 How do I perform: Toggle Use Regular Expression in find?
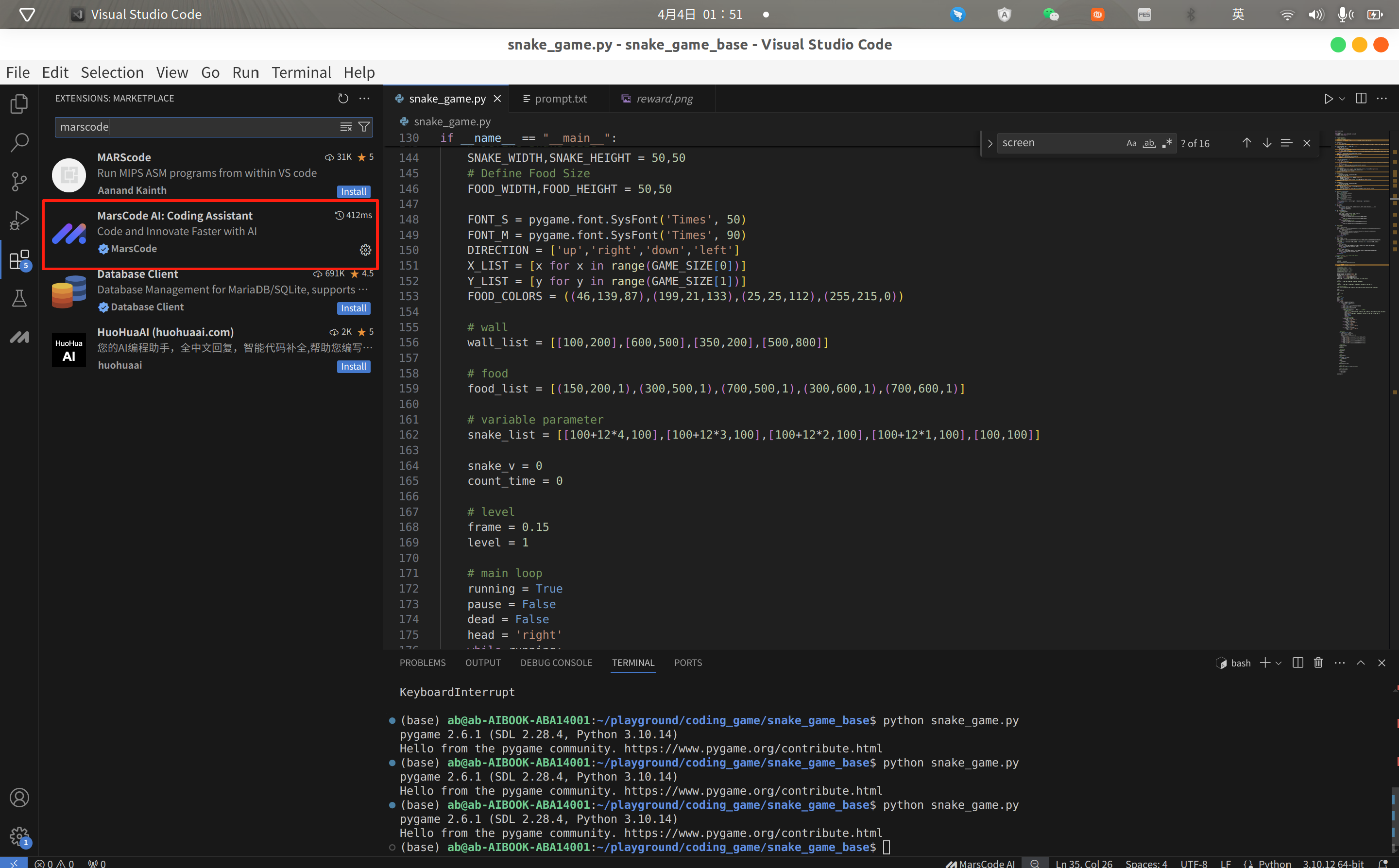(x=1166, y=143)
